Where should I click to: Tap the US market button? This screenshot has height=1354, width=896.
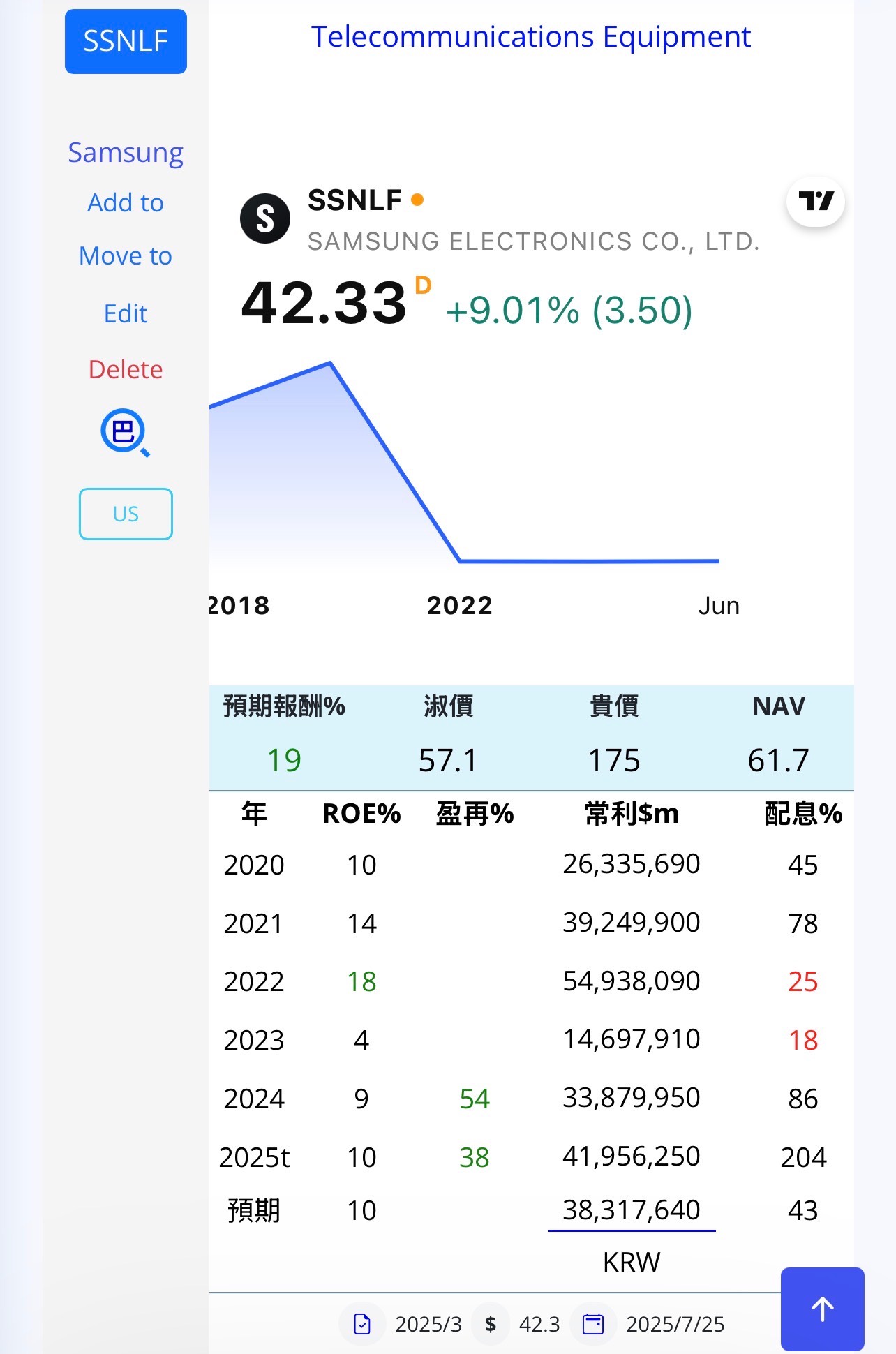[x=126, y=514]
